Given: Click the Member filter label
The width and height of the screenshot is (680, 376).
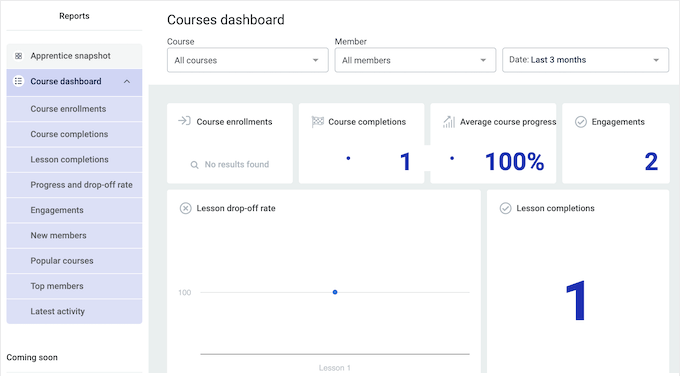Looking at the screenshot, I should tap(350, 42).
